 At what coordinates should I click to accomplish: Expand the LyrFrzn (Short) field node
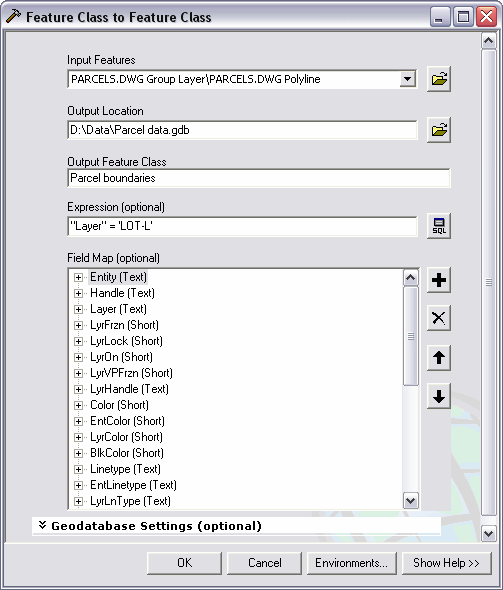pyautogui.click(x=78, y=325)
